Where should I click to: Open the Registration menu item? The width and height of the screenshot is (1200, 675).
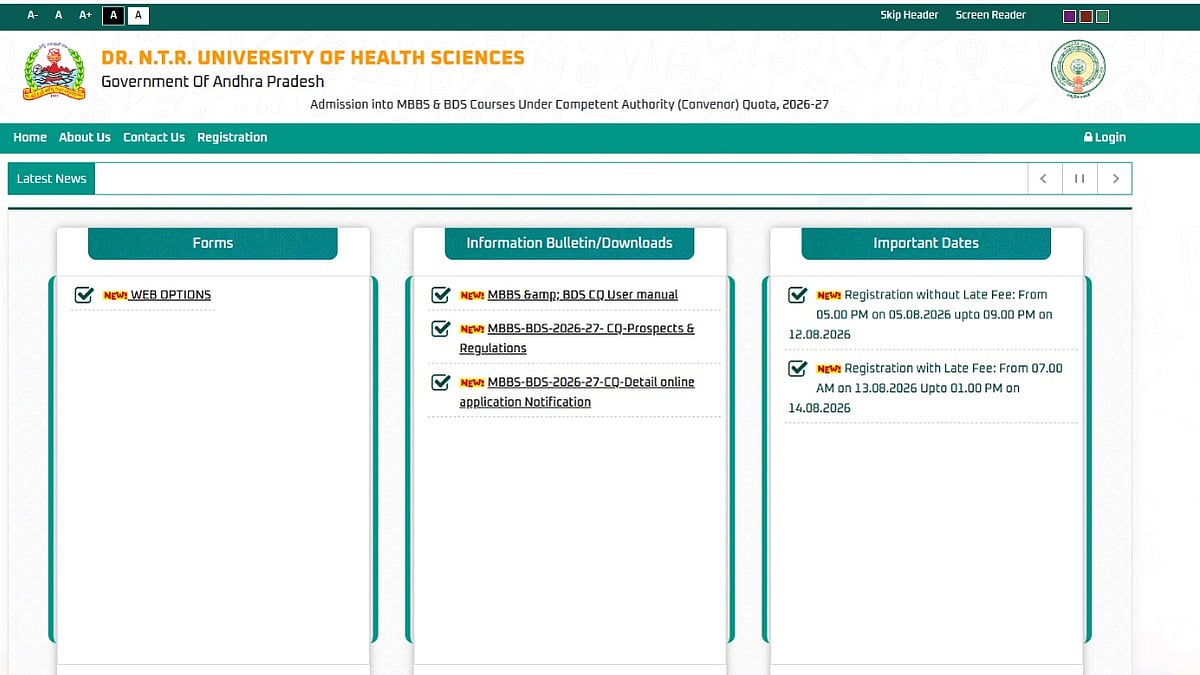(x=232, y=137)
